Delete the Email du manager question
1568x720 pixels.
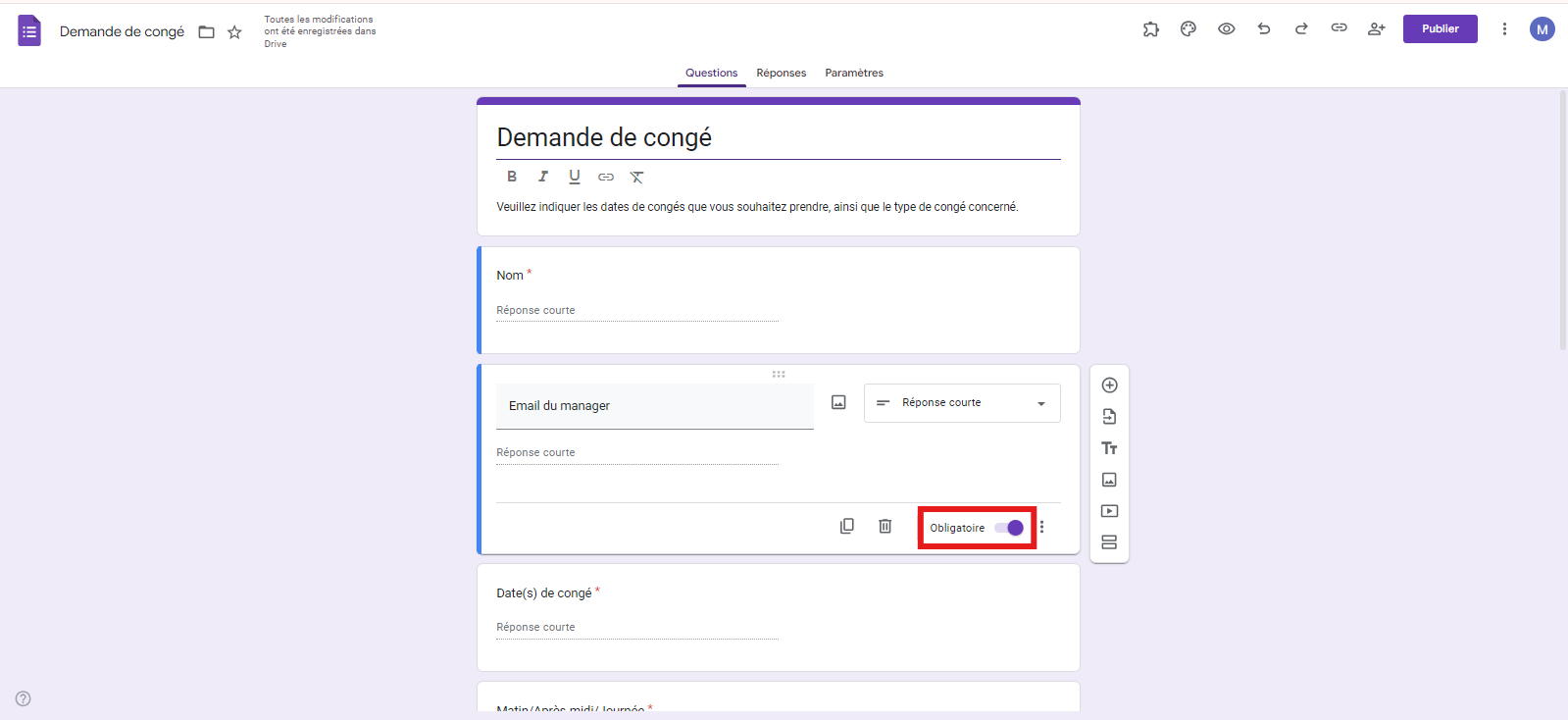885,527
